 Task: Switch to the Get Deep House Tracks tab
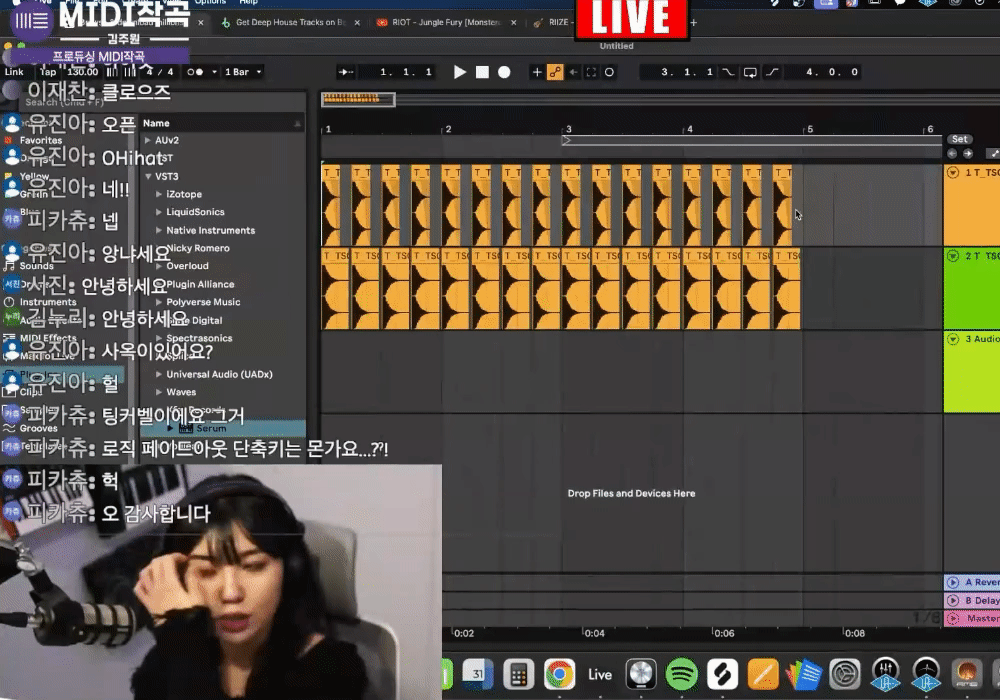290,22
